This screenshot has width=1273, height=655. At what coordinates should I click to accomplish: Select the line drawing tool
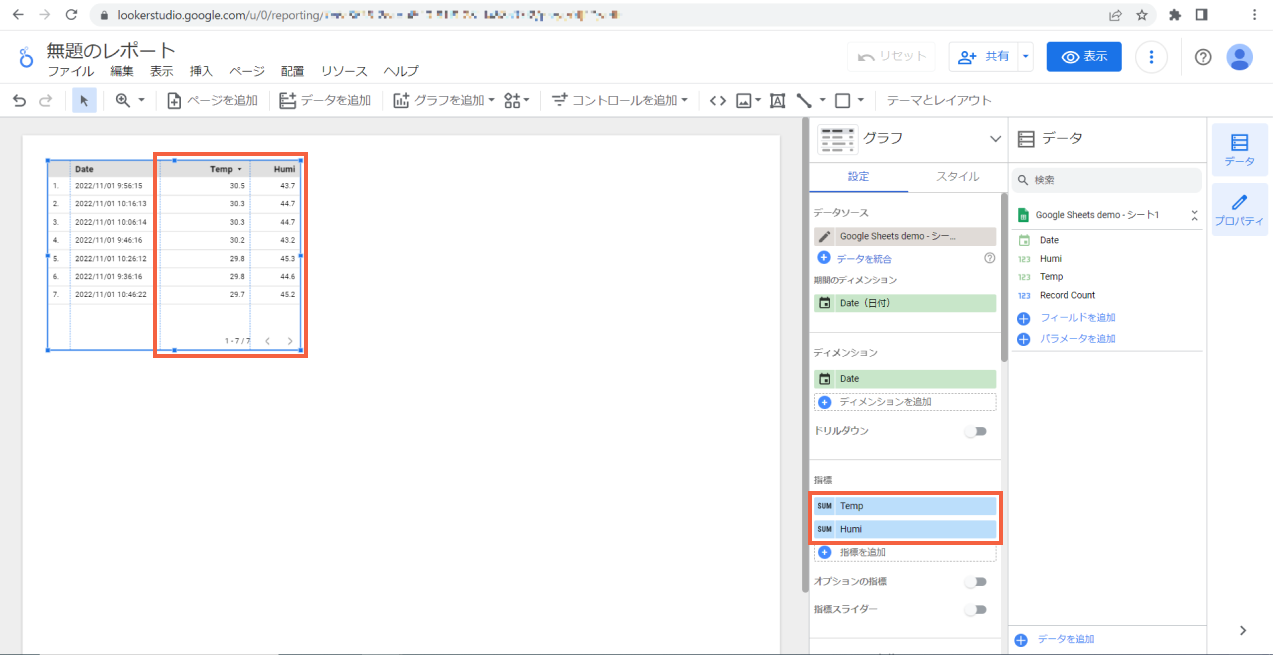coord(803,100)
